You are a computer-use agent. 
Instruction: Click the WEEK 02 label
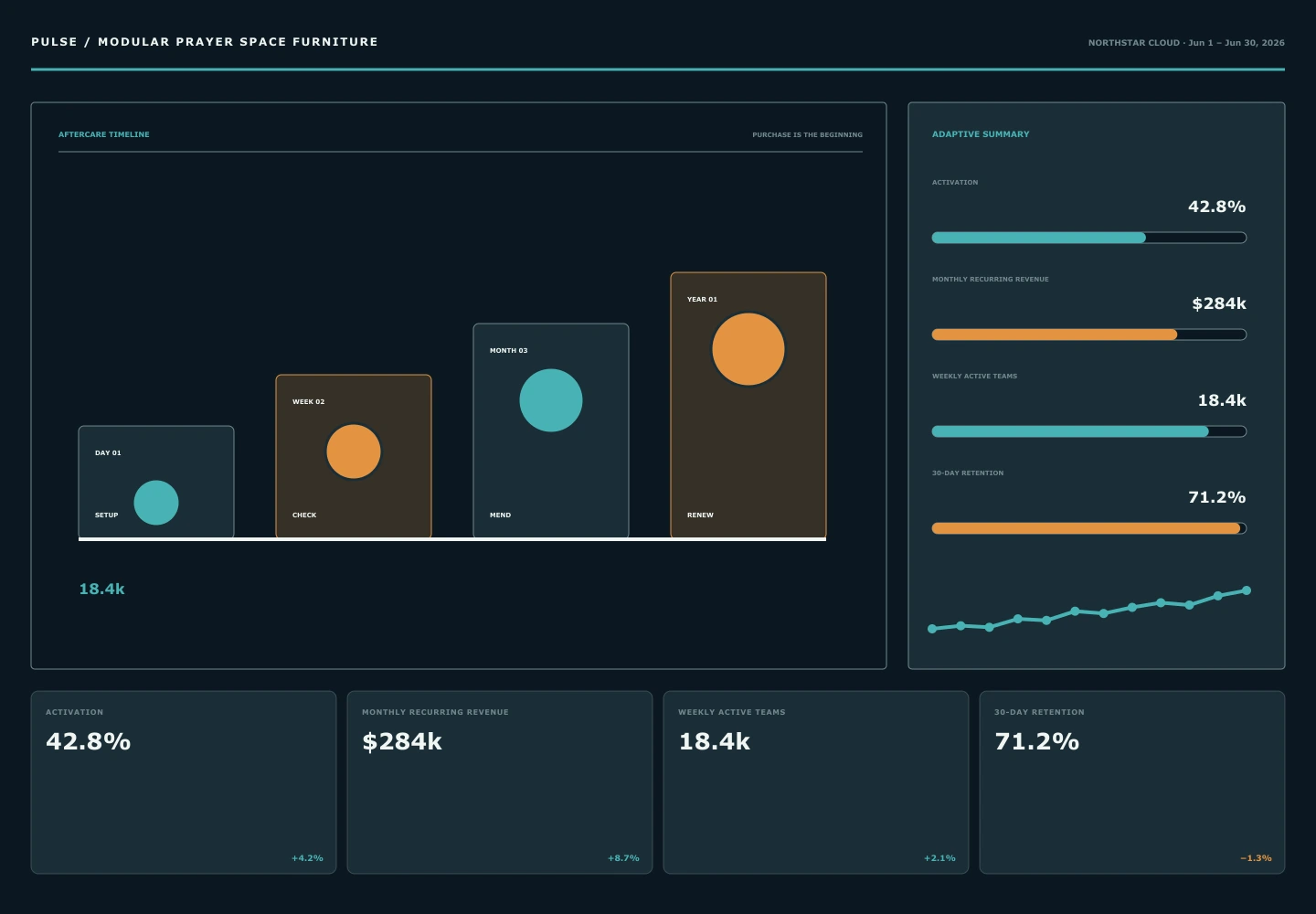pos(308,401)
